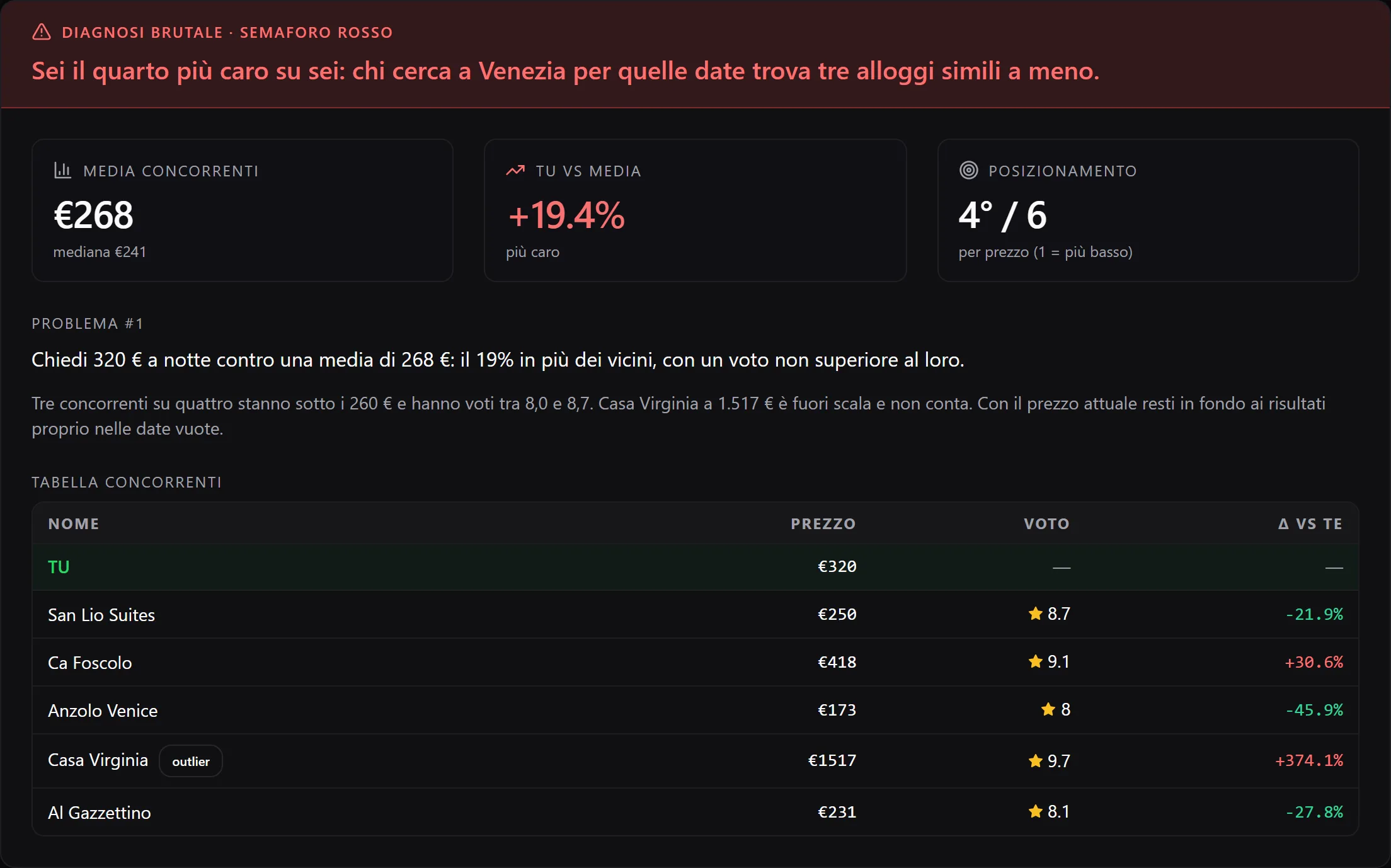Click the Diagnosi Brutale Semaforo Rosso label
This screenshot has width=1391, height=868.
[x=227, y=32]
